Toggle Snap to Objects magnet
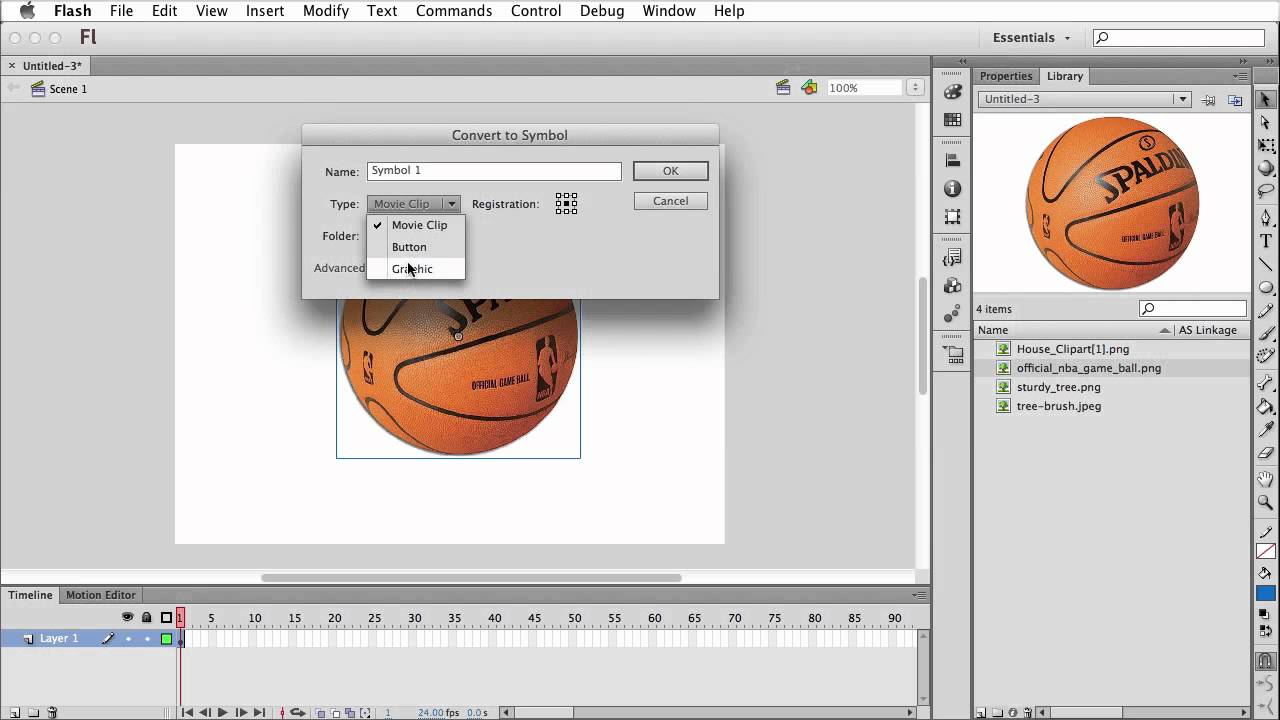 [x=1265, y=661]
